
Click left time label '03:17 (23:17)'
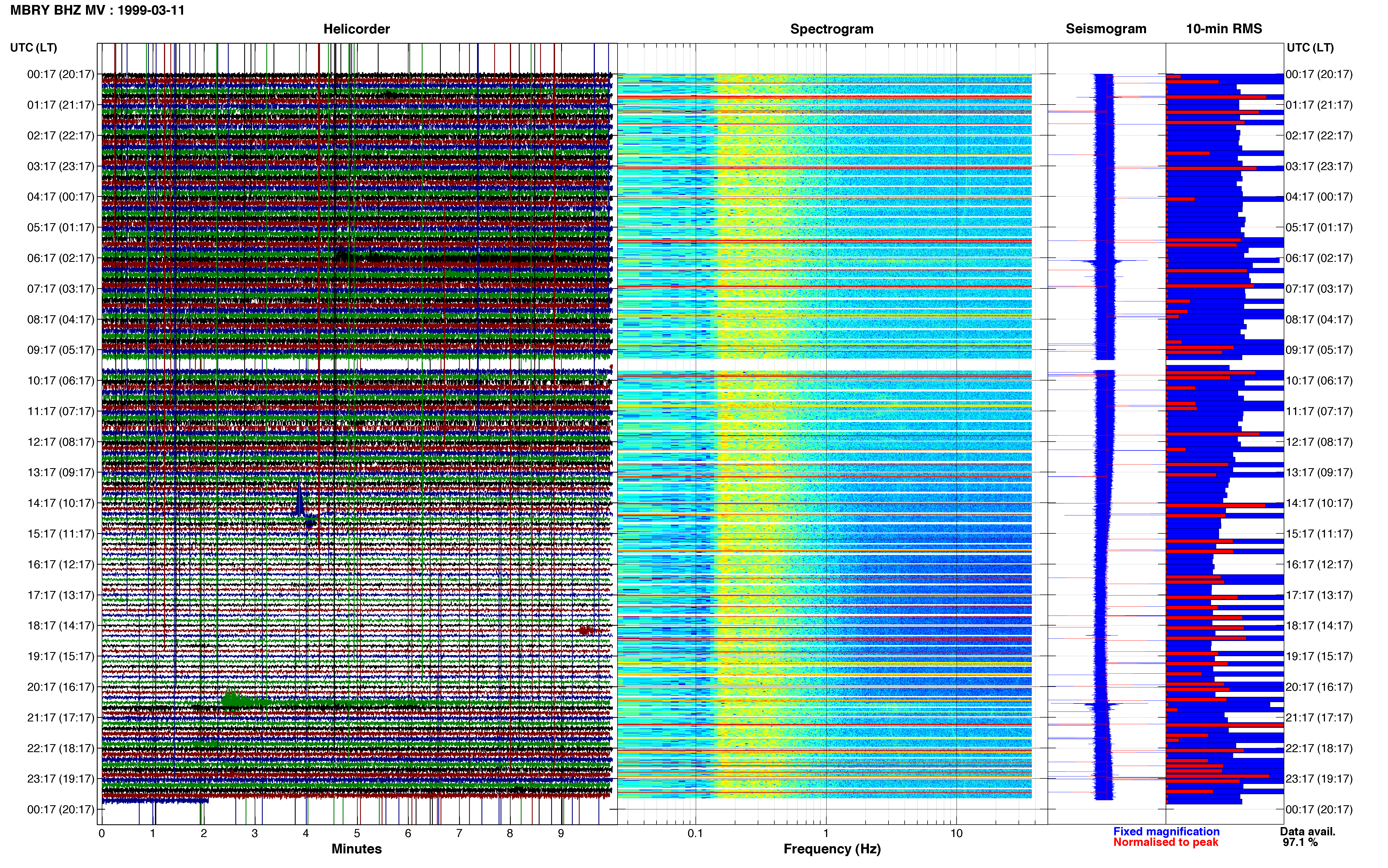click(61, 166)
